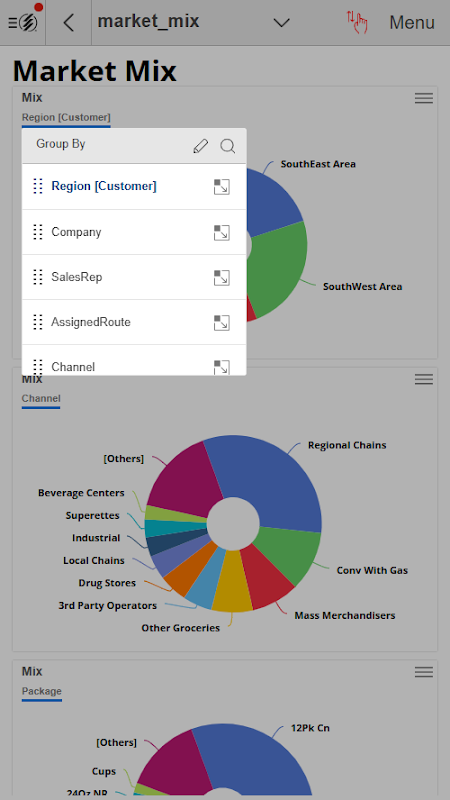Screen dimensions: 450x800
Task: Click the Drug Stores label
Action: [x=107, y=583]
